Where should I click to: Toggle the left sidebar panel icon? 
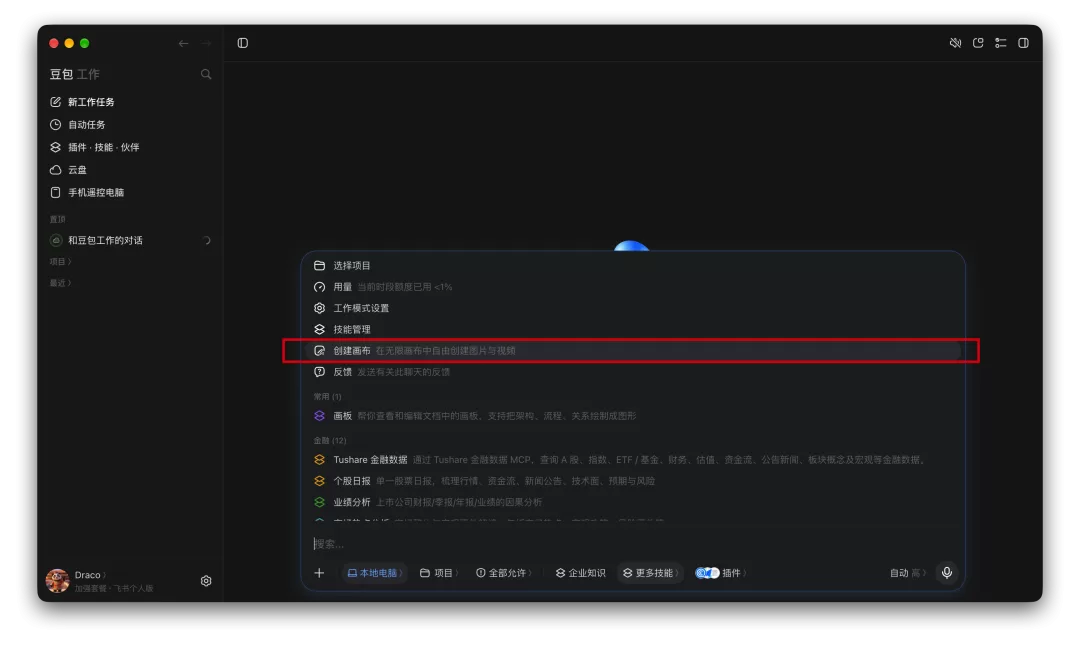242,43
